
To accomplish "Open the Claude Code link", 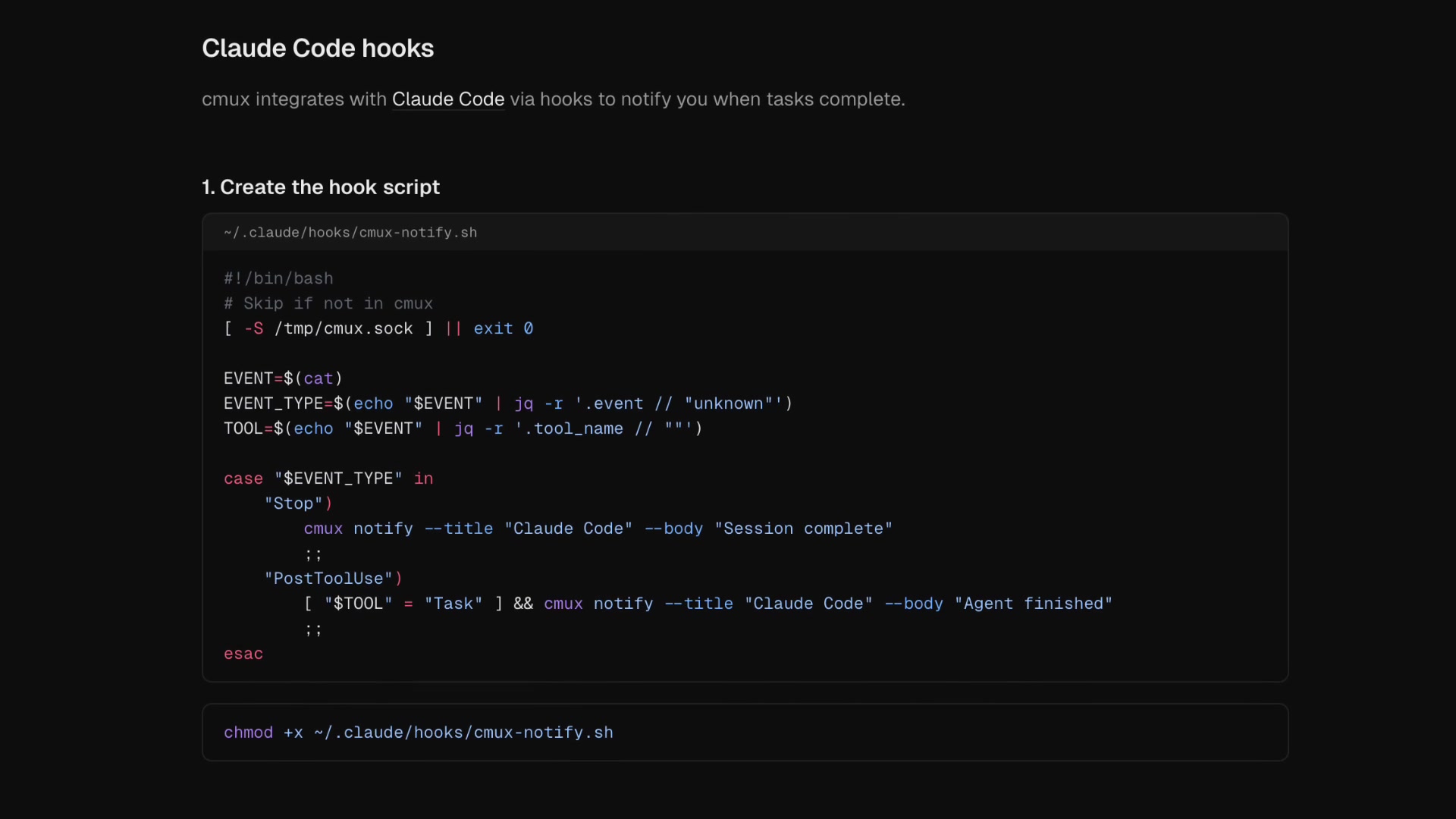I will click(x=447, y=99).
